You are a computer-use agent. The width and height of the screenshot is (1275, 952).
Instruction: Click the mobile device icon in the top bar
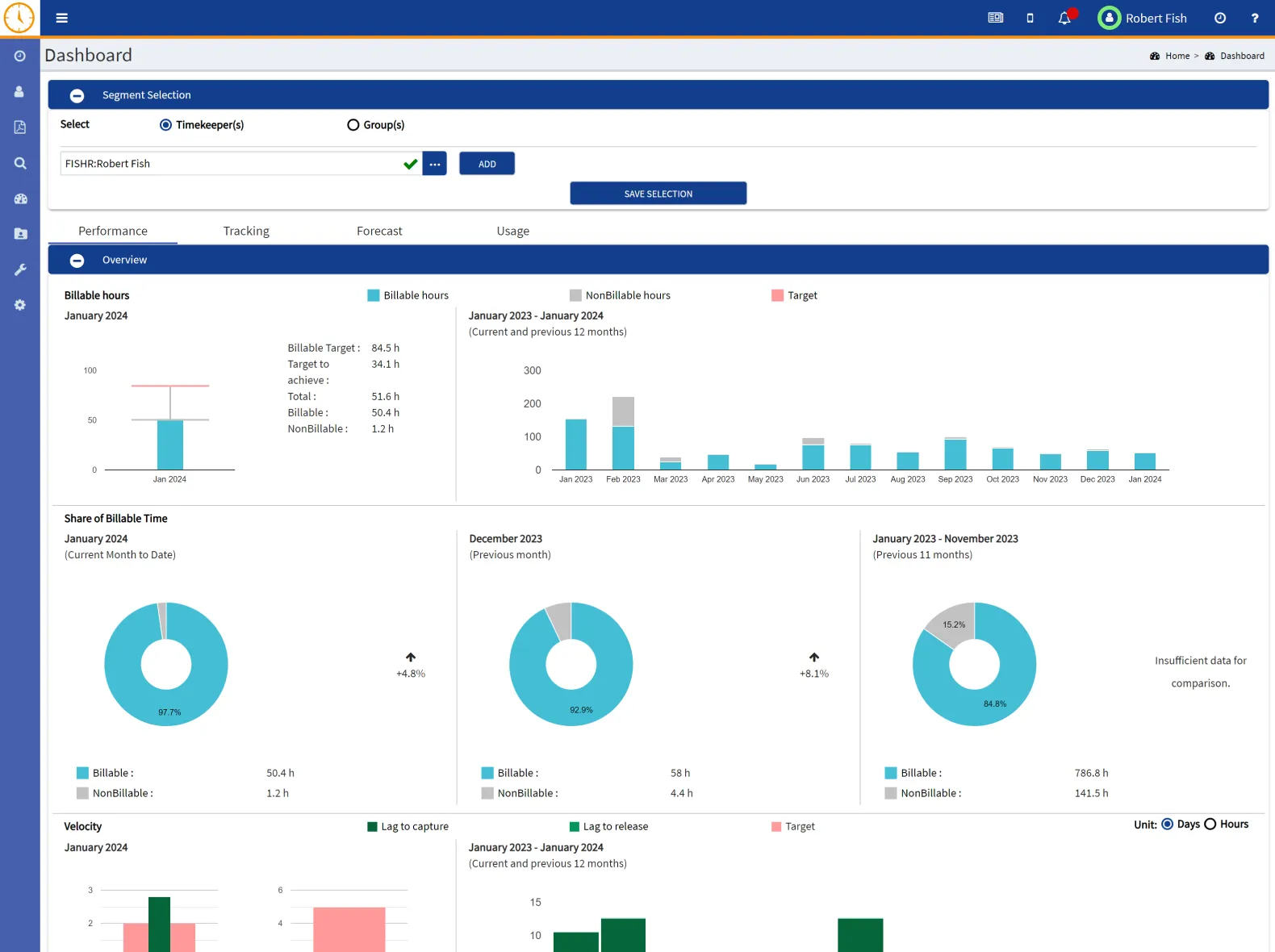[x=1030, y=18]
